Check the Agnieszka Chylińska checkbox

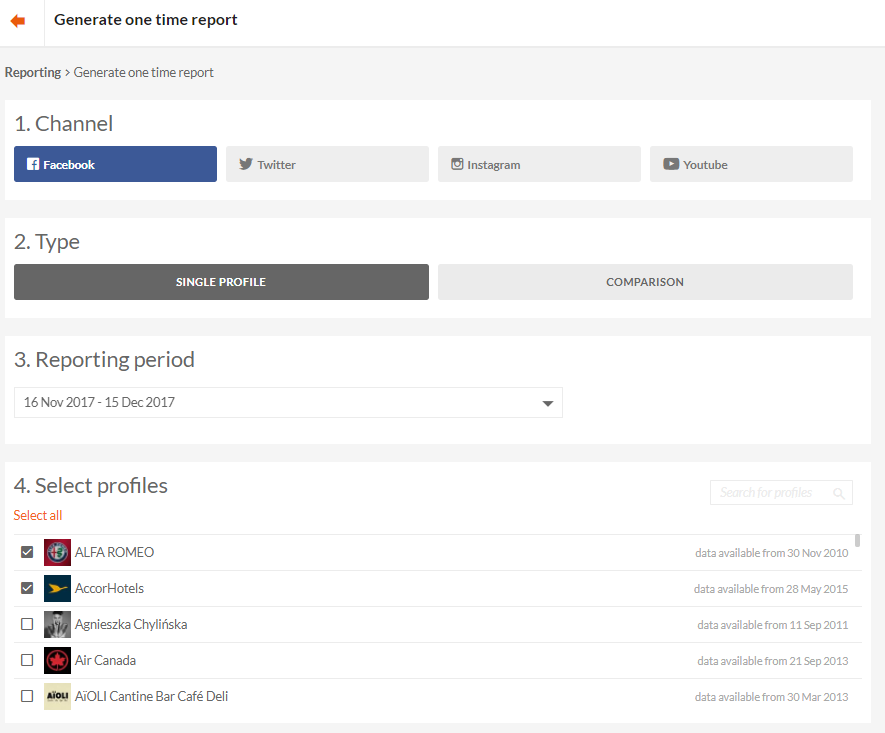click(x=27, y=624)
